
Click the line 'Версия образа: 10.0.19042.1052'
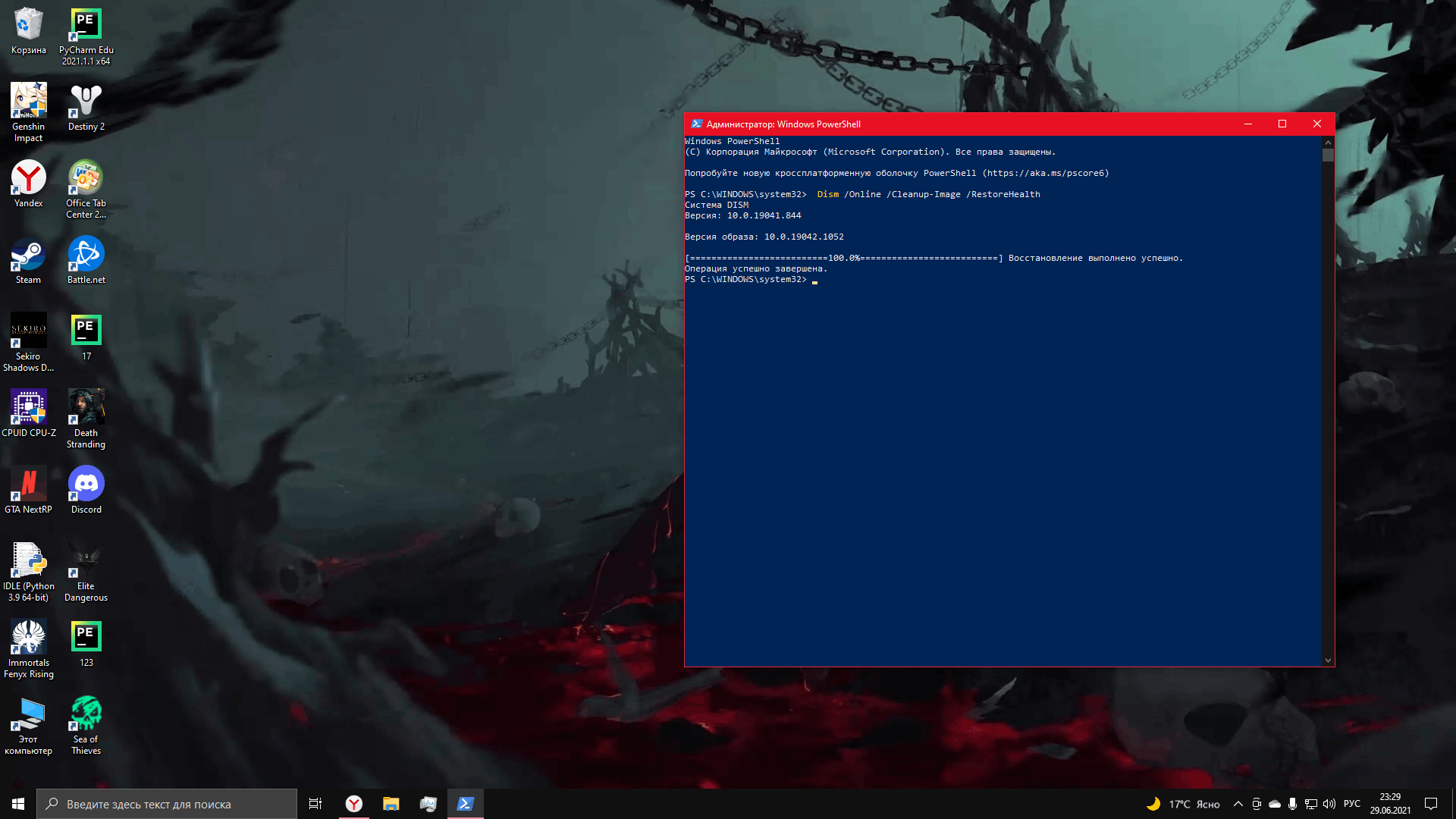764,237
